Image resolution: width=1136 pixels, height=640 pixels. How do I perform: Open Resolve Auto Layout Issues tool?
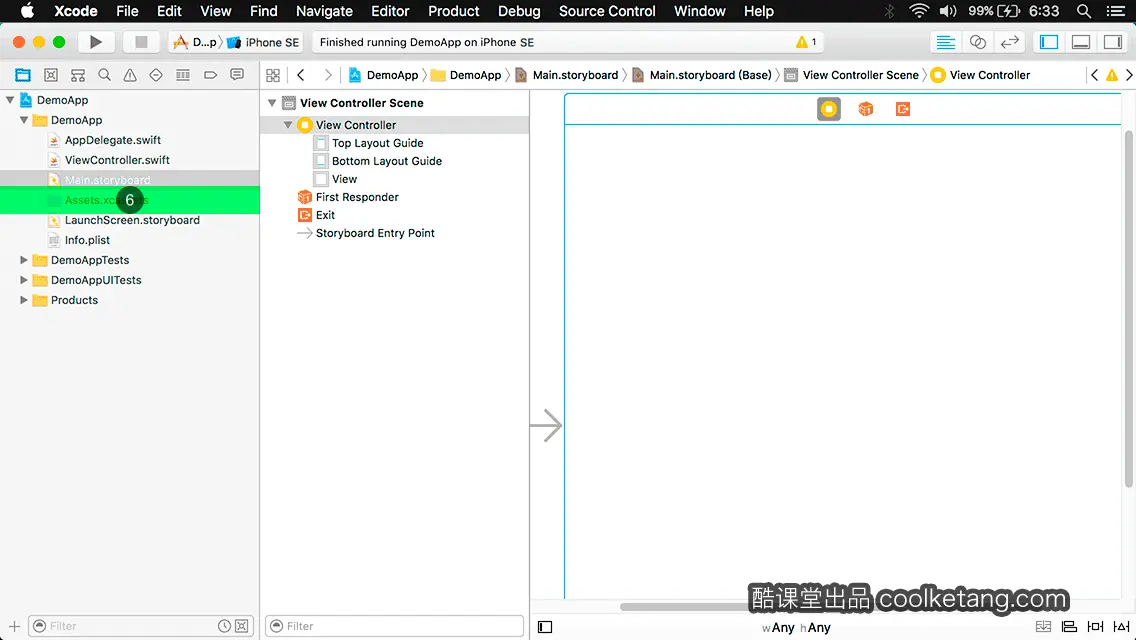1122,627
